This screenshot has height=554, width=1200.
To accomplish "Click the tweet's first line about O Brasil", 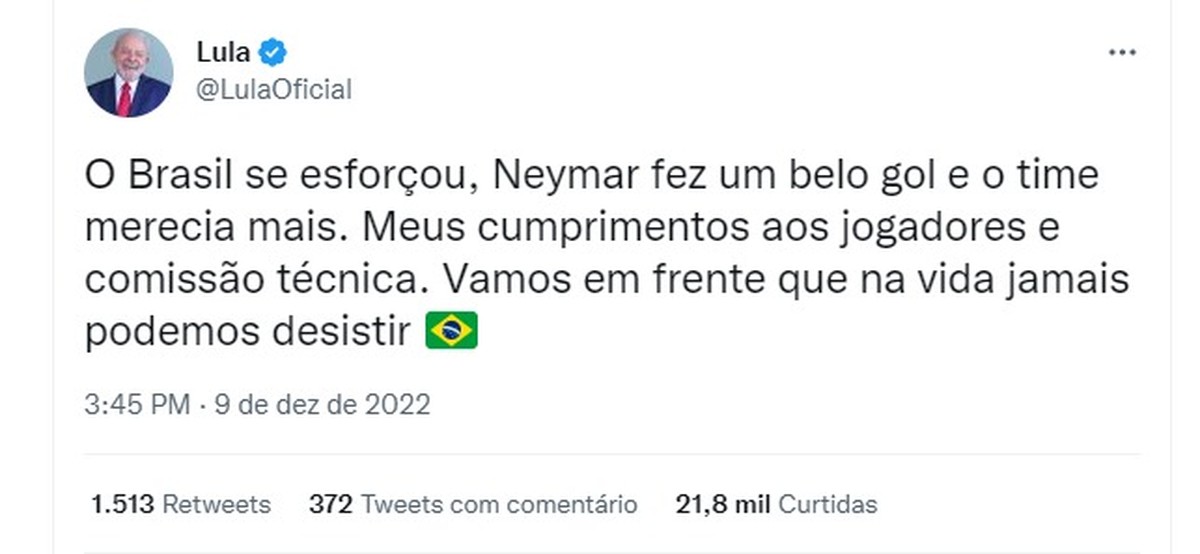I will tap(592, 176).
